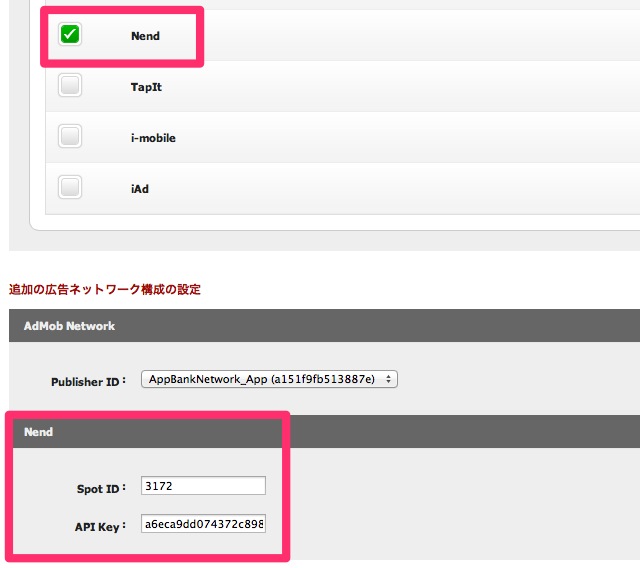
Task: Click into the Spot ID field
Action: pyautogui.click(x=203, y=486)
